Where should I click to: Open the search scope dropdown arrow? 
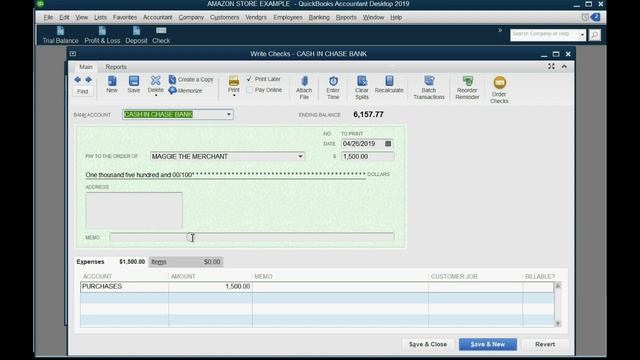(x=582, y=35)
